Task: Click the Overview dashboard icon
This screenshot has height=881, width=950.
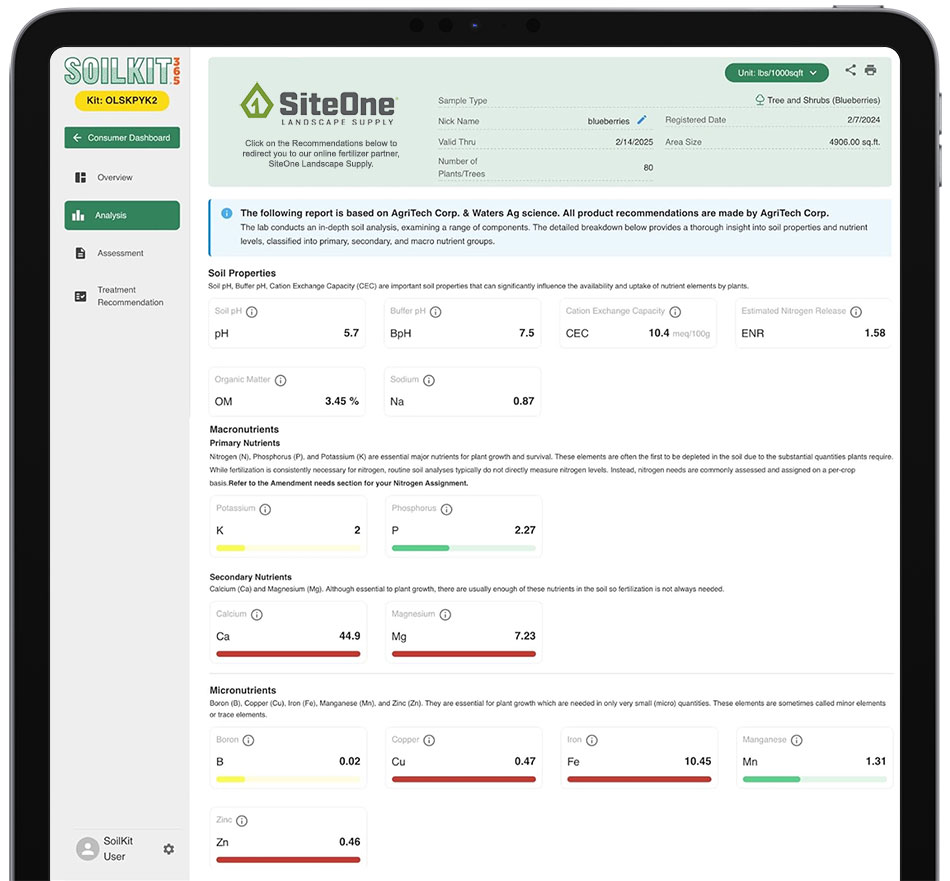Action: (80, 178)
